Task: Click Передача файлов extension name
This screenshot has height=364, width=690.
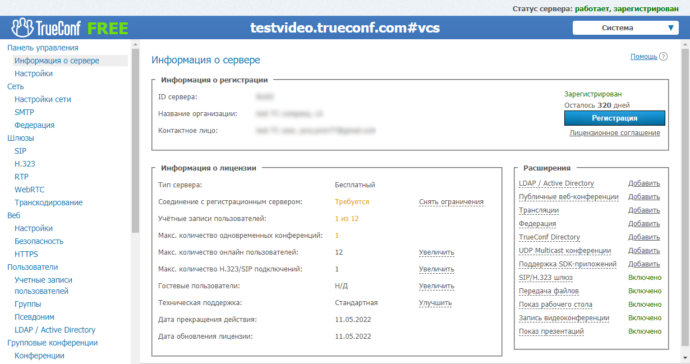Action: (549, 291)
